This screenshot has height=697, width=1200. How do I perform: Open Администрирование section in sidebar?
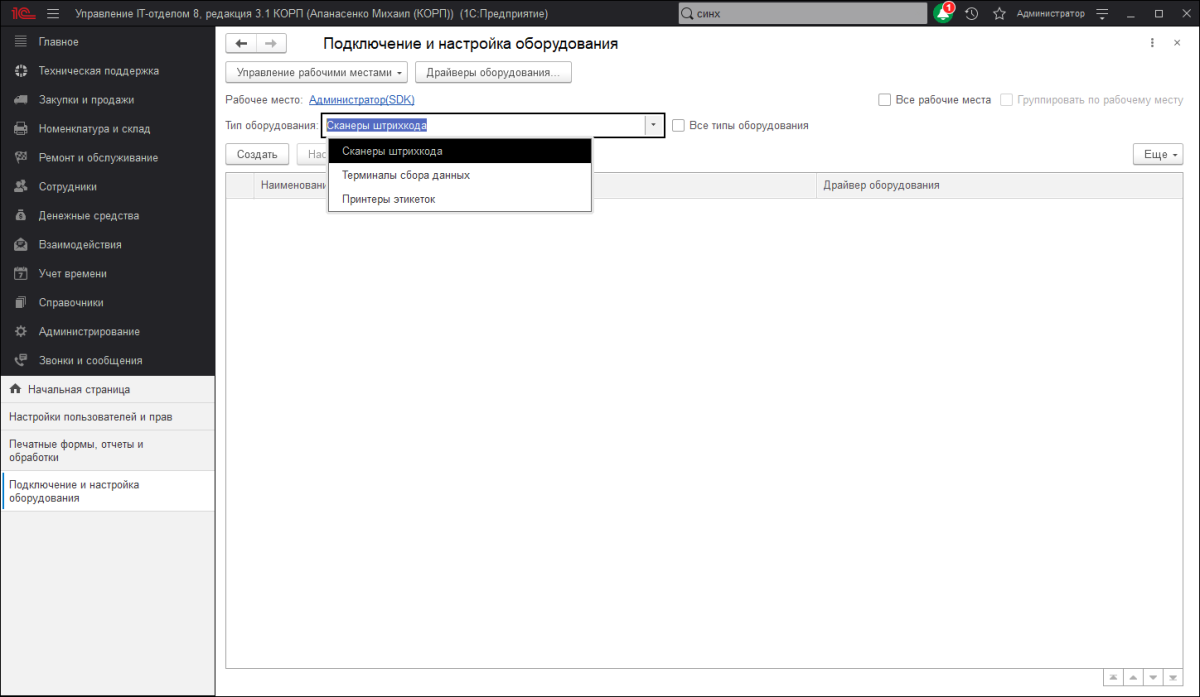89,331
